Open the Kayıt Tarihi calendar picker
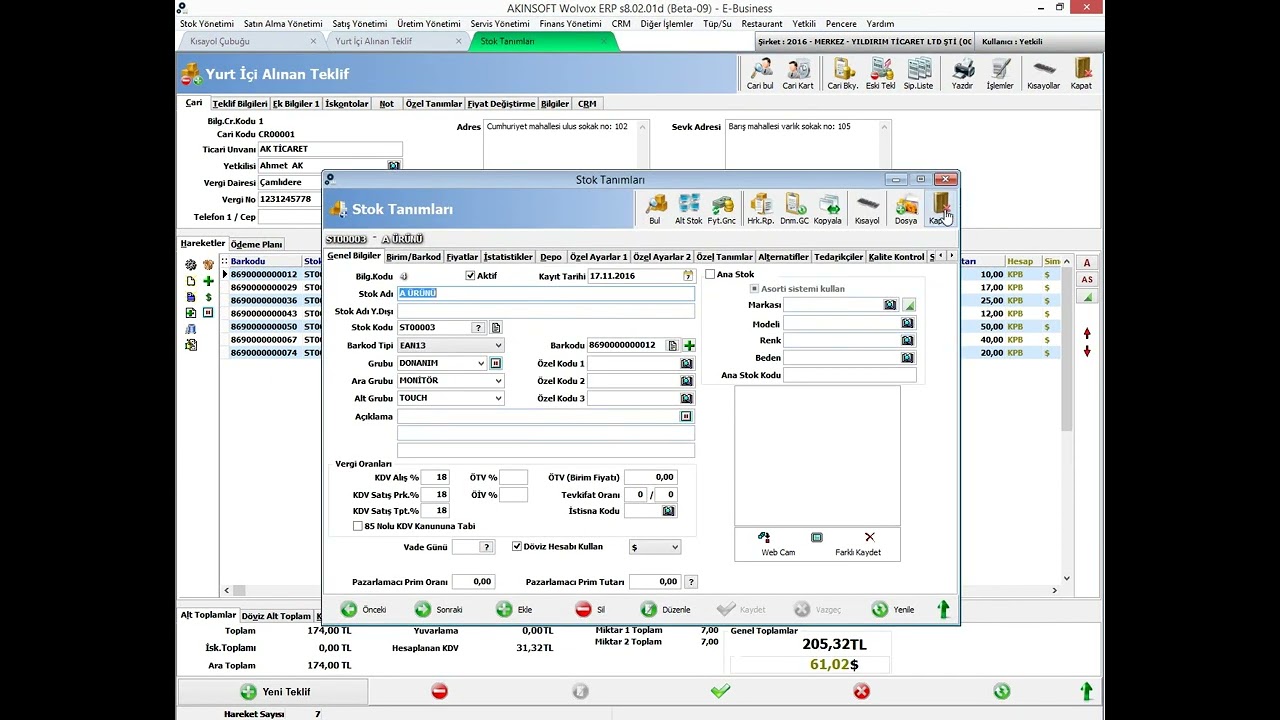Image resolution: width=1280 pixels, height=720 pixels. [x=688, y=276]
